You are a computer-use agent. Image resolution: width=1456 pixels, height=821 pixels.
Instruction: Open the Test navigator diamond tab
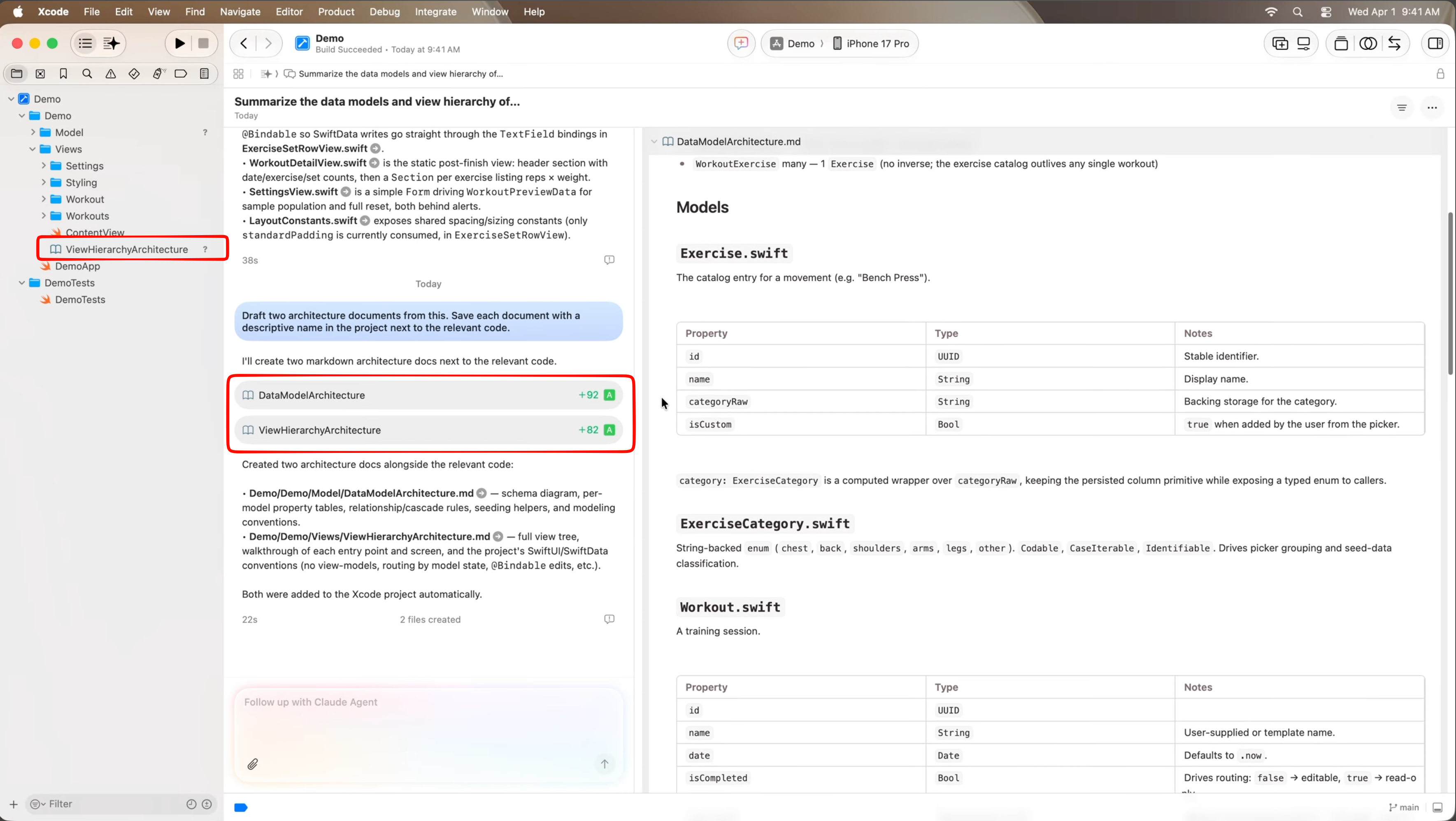[x=134, y=74]
